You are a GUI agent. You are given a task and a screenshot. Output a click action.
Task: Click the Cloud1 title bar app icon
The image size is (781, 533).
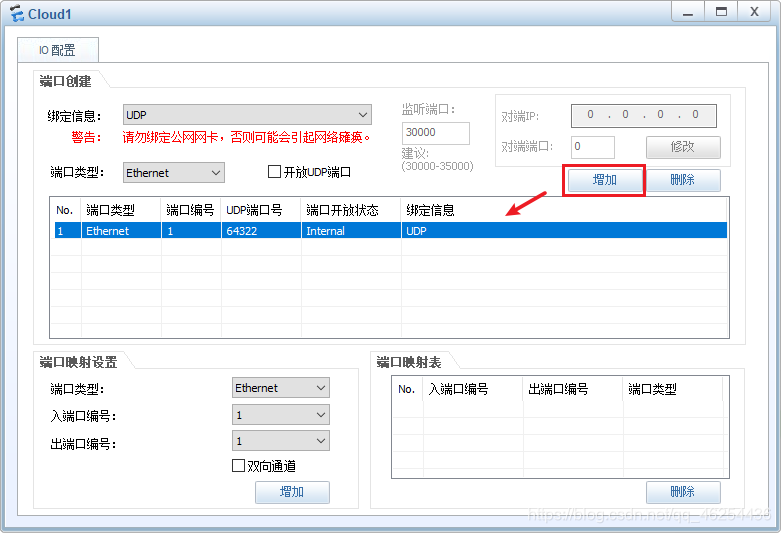16,13
